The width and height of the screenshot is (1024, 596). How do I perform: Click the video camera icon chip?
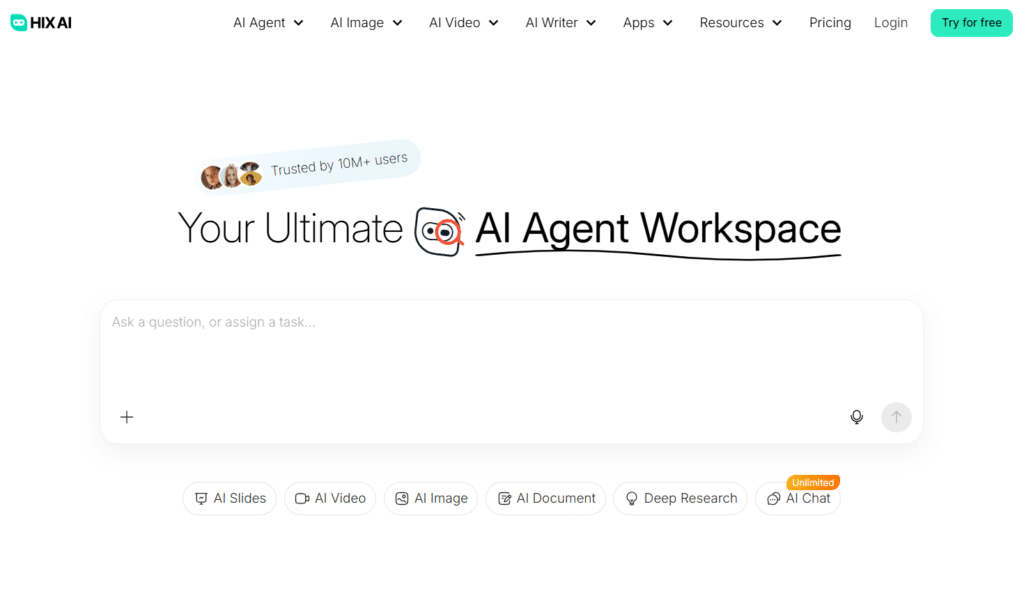[x=302, y=499]
